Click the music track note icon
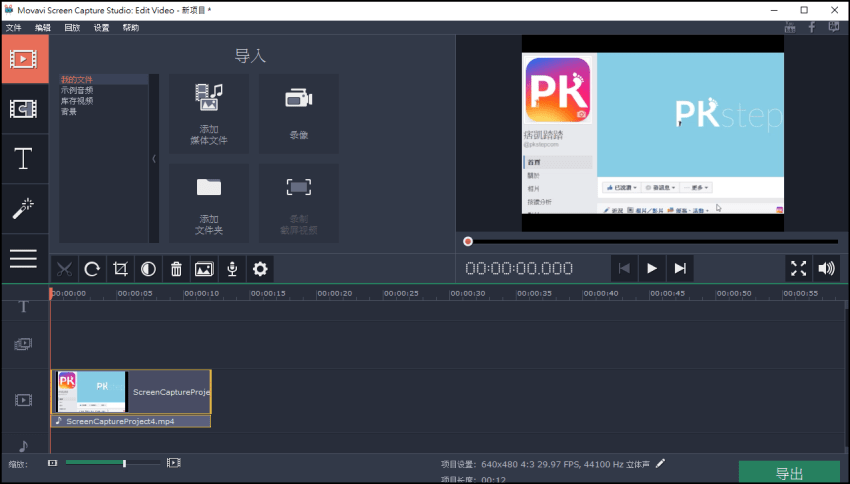 coord(23,446)
